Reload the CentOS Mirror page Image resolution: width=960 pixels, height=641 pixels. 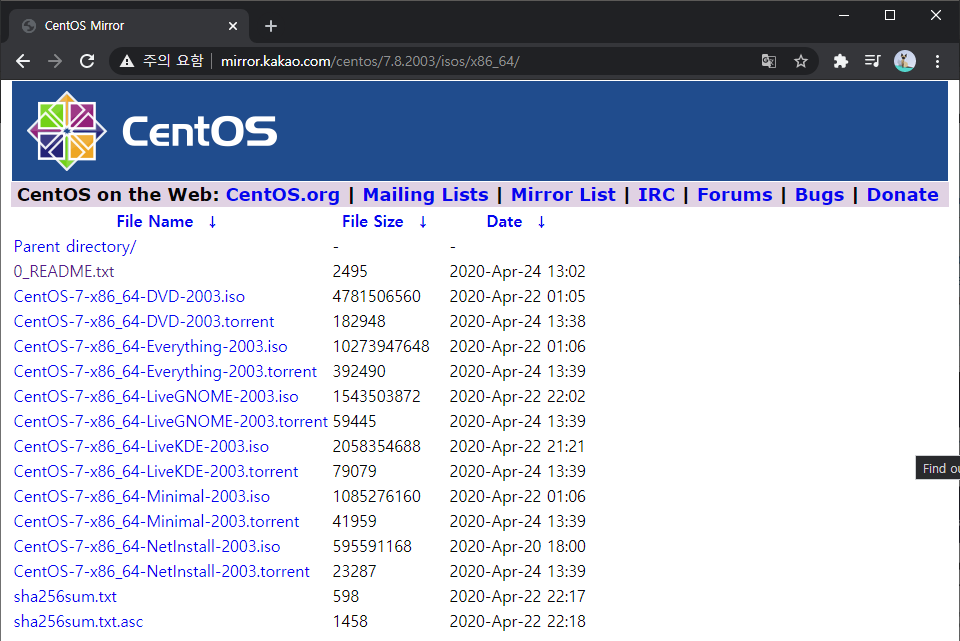[x=87, y=61]
